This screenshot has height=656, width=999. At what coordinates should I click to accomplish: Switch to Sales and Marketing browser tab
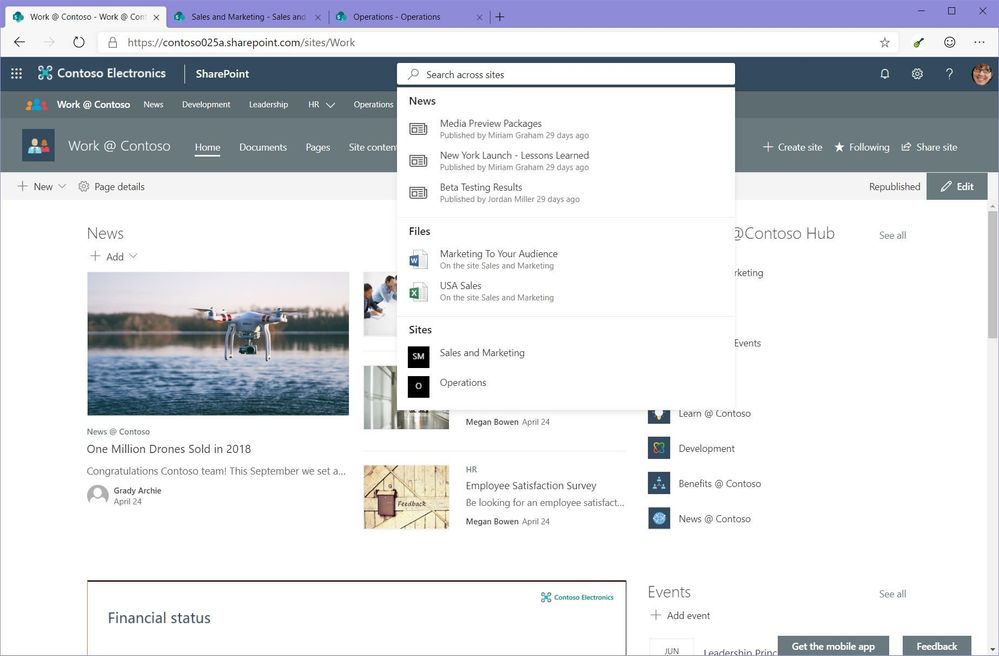248,17
